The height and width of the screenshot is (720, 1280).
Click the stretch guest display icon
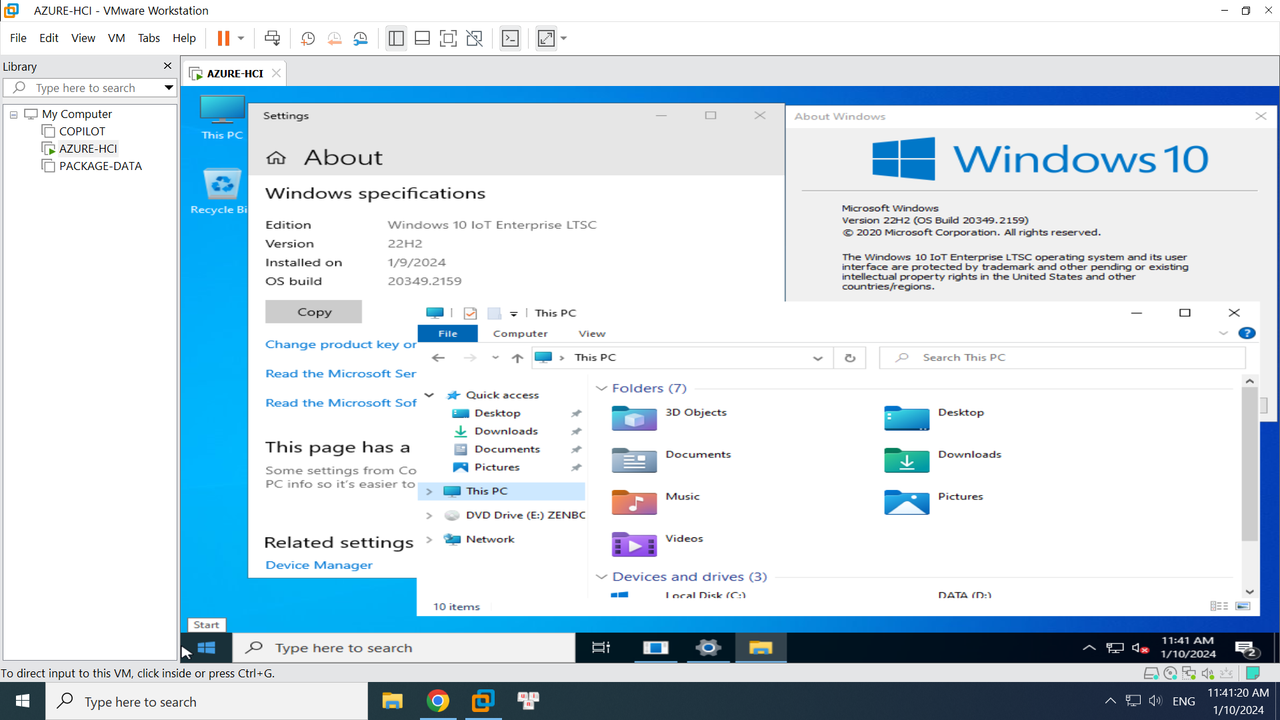point(546,38)
